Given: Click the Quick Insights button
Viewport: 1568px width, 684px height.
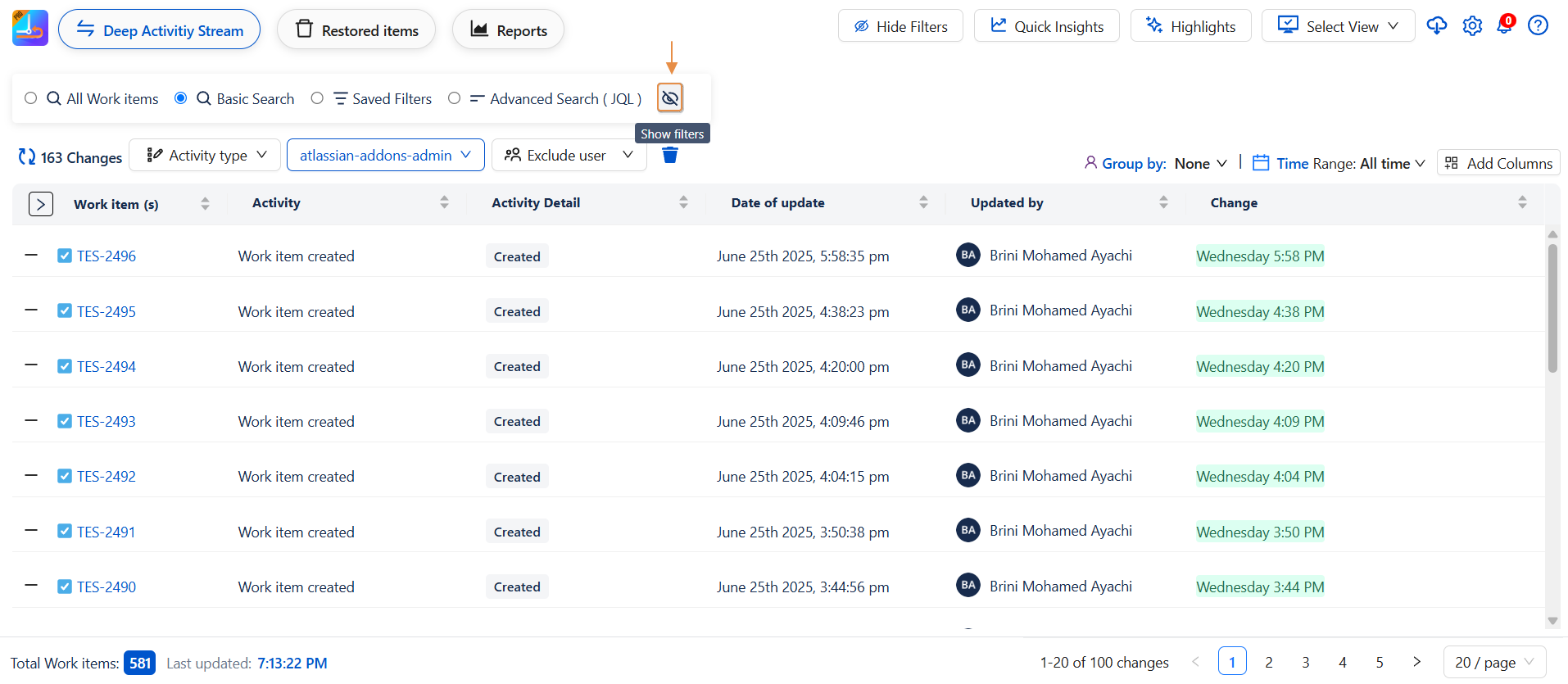Looking at the screenshot, I should coord(1046,26).
